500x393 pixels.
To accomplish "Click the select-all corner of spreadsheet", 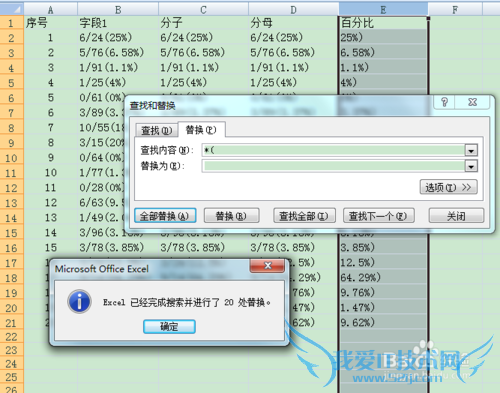I will click(12, 9).
